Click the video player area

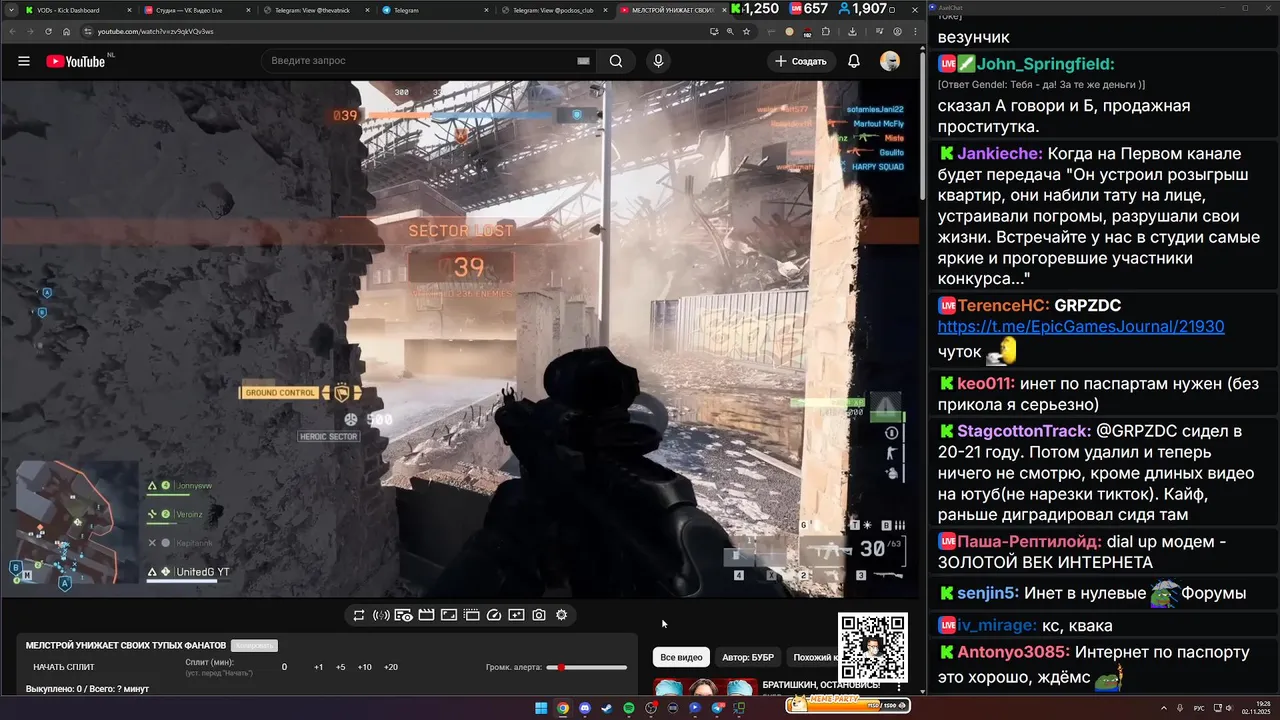pos(461,338)
